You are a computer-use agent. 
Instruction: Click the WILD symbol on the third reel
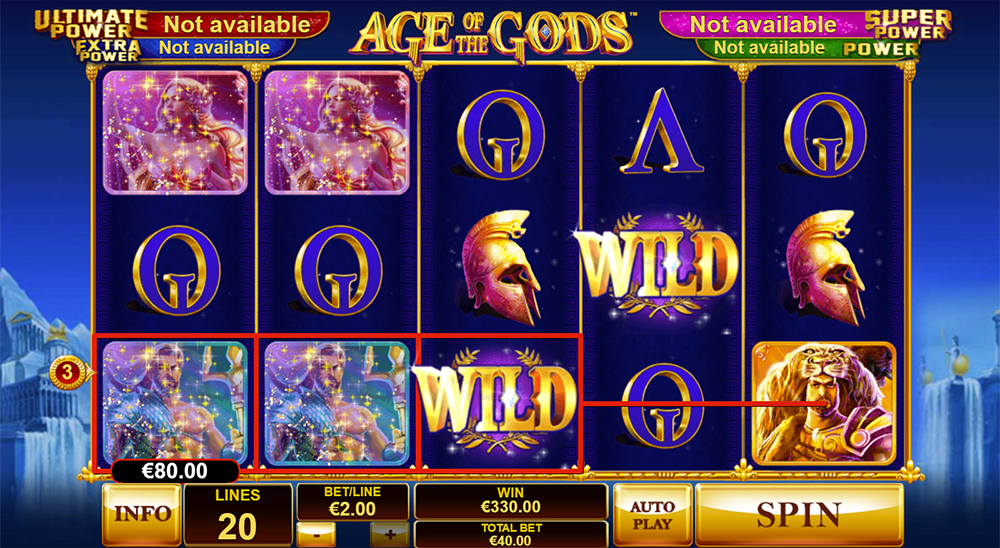(x=499, y=399)
